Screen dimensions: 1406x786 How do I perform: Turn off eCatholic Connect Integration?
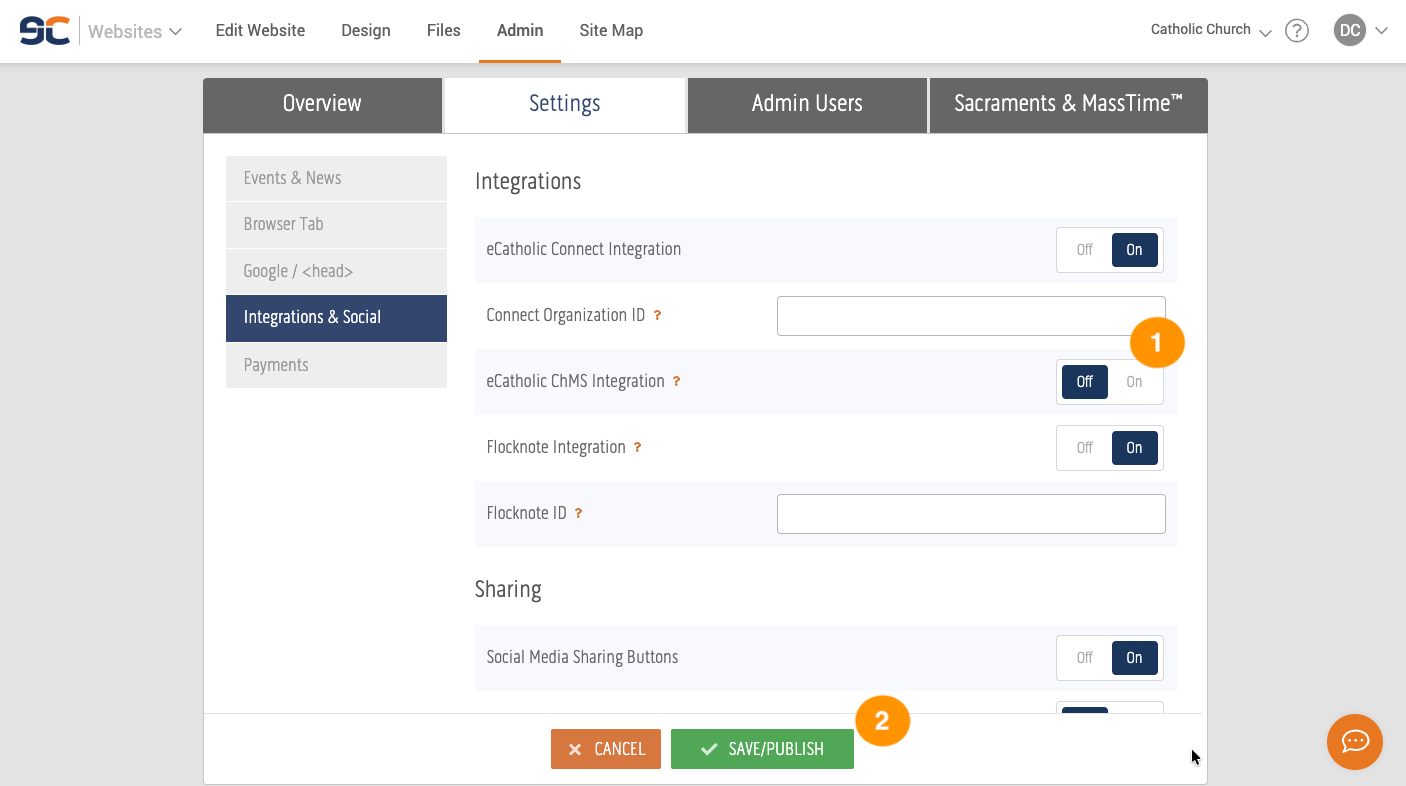tap(1085, 250)
